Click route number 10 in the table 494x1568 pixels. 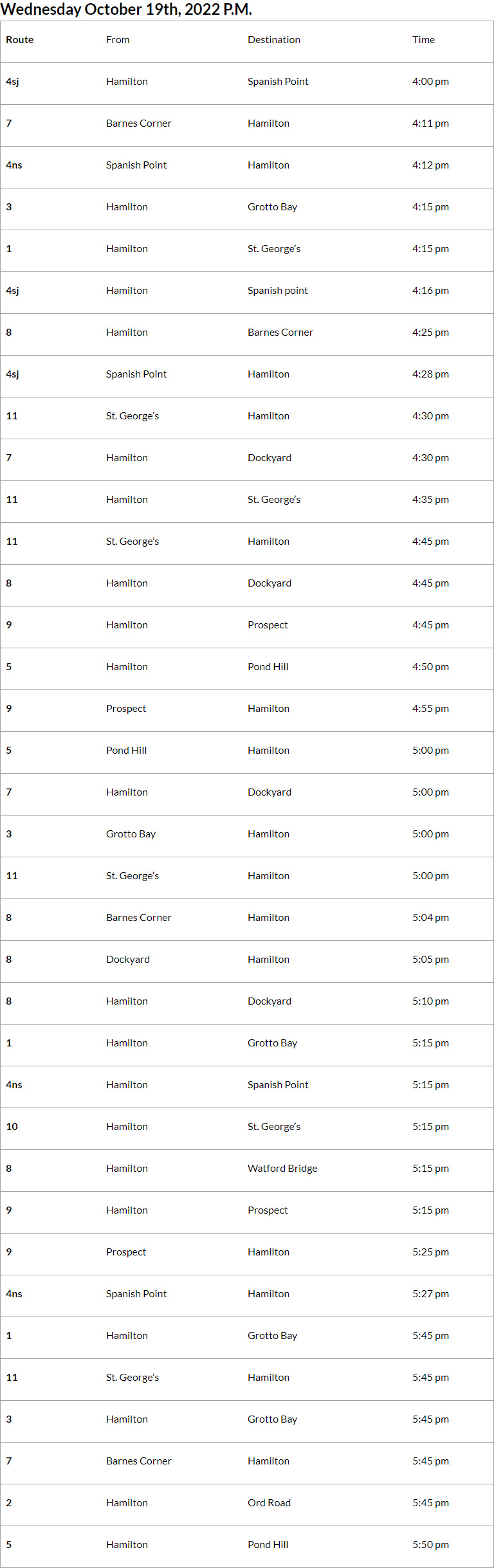pos(12,1127)
